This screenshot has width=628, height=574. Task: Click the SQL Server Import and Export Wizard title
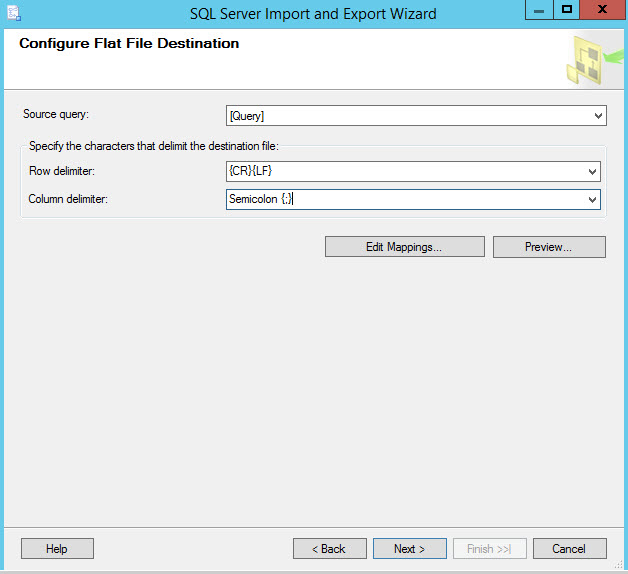click(x=313, y=14)
